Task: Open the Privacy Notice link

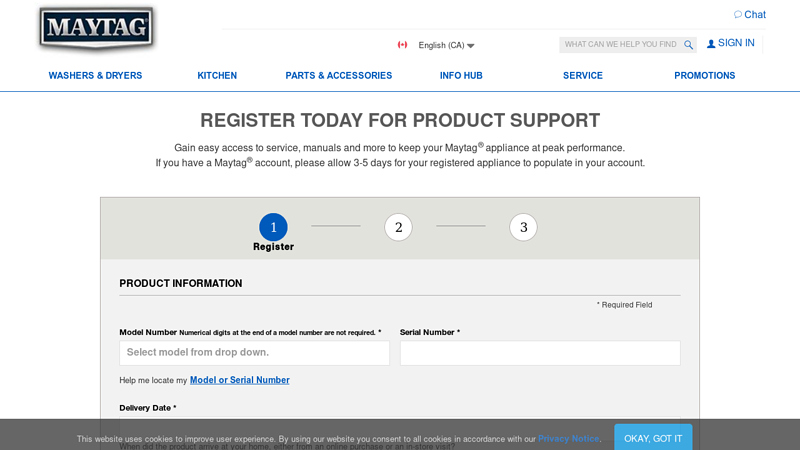Action: tap(568, 439)
